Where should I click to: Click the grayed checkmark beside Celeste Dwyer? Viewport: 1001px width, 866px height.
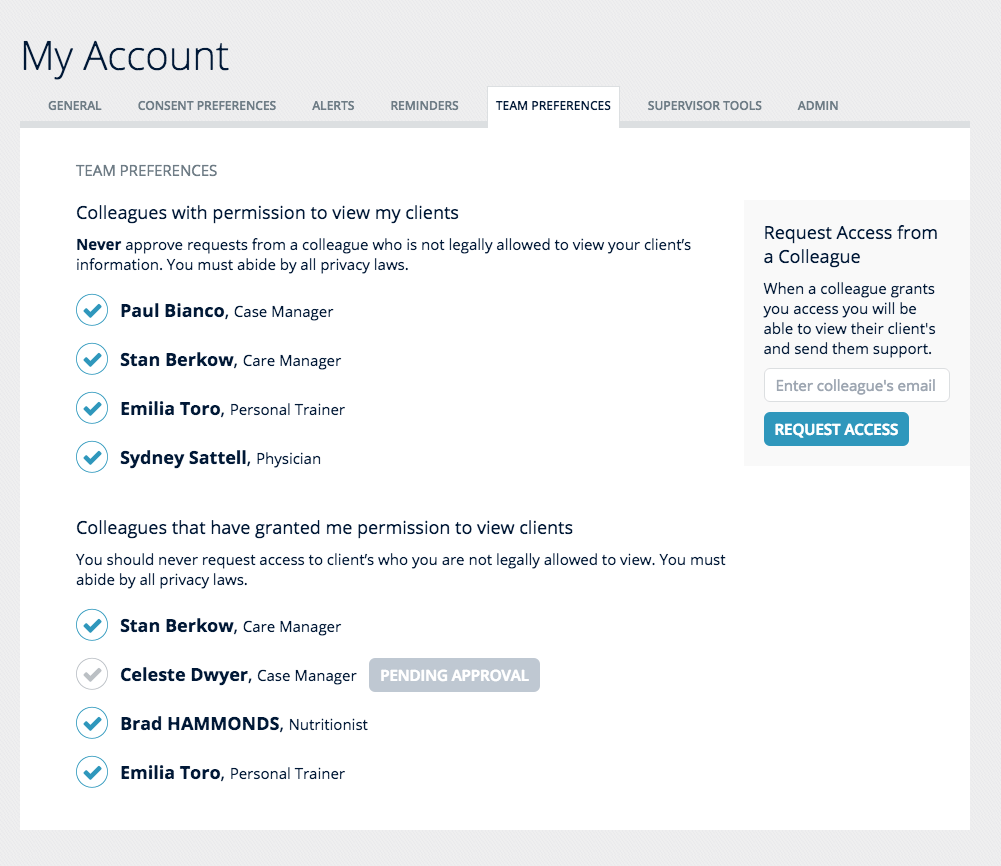pyautogui.click(x=91, y=674)
